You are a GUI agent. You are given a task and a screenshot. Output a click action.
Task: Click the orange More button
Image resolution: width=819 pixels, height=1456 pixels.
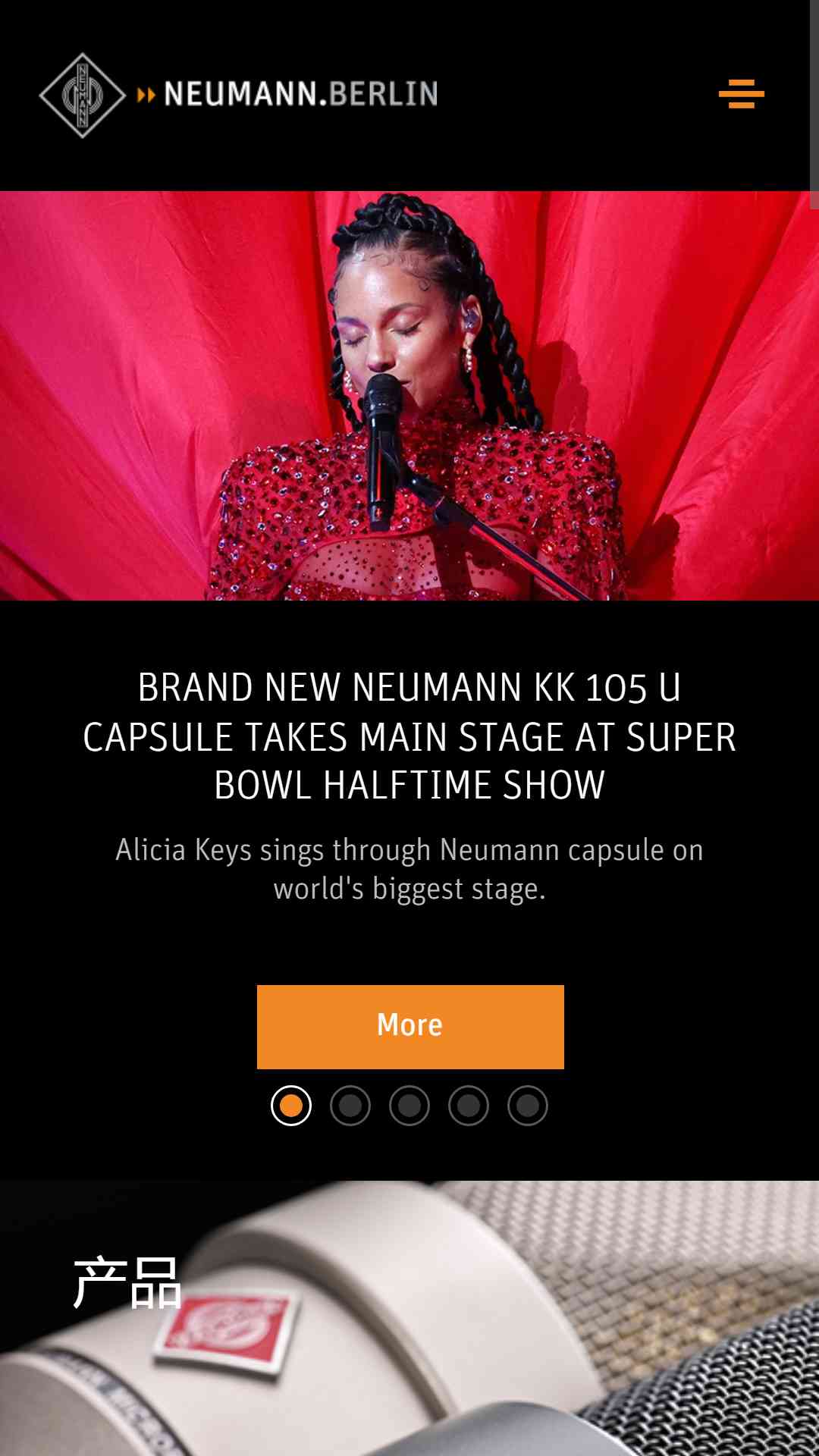click(410, 1027)
